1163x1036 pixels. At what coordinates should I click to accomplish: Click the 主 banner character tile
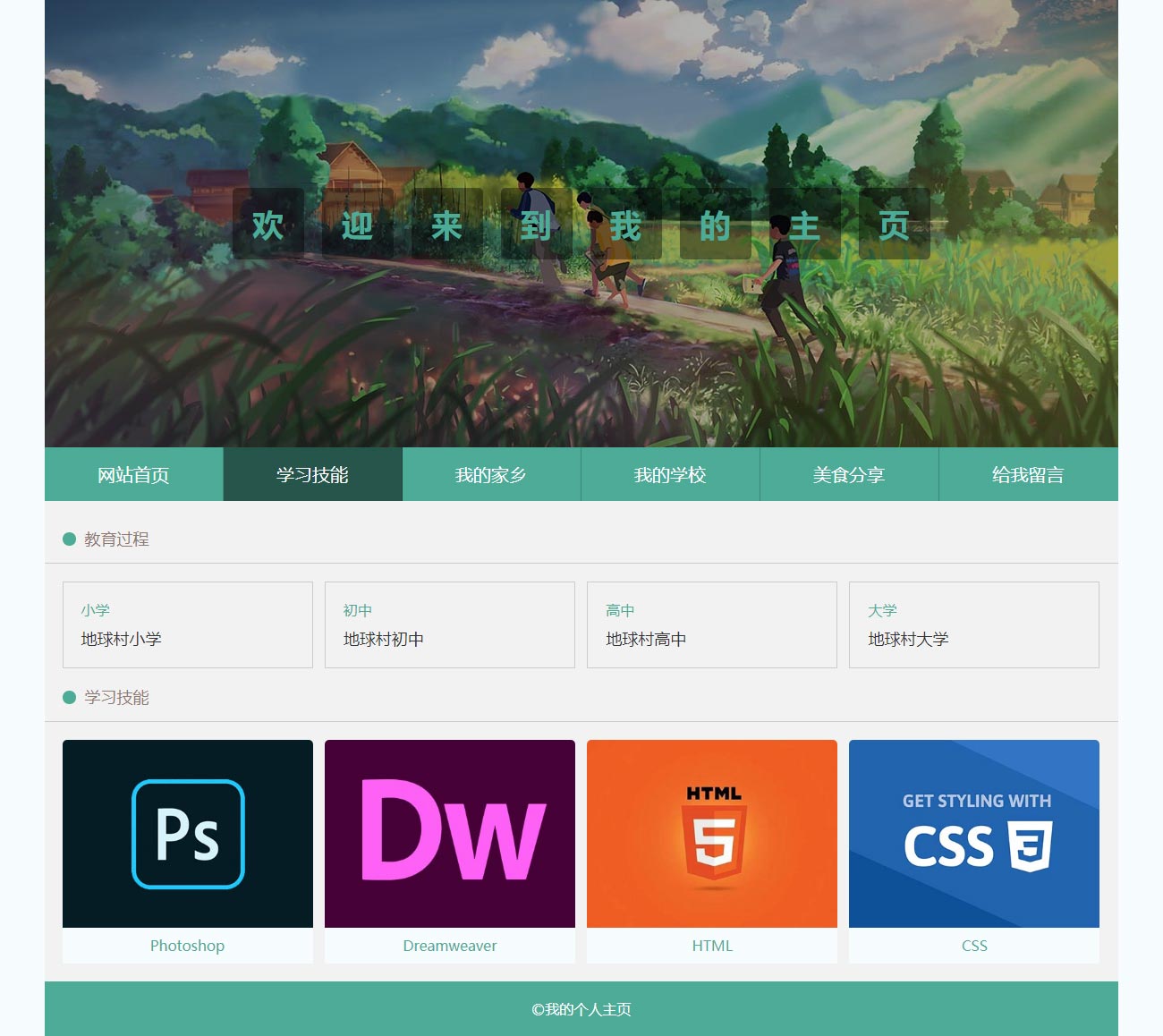805,224
